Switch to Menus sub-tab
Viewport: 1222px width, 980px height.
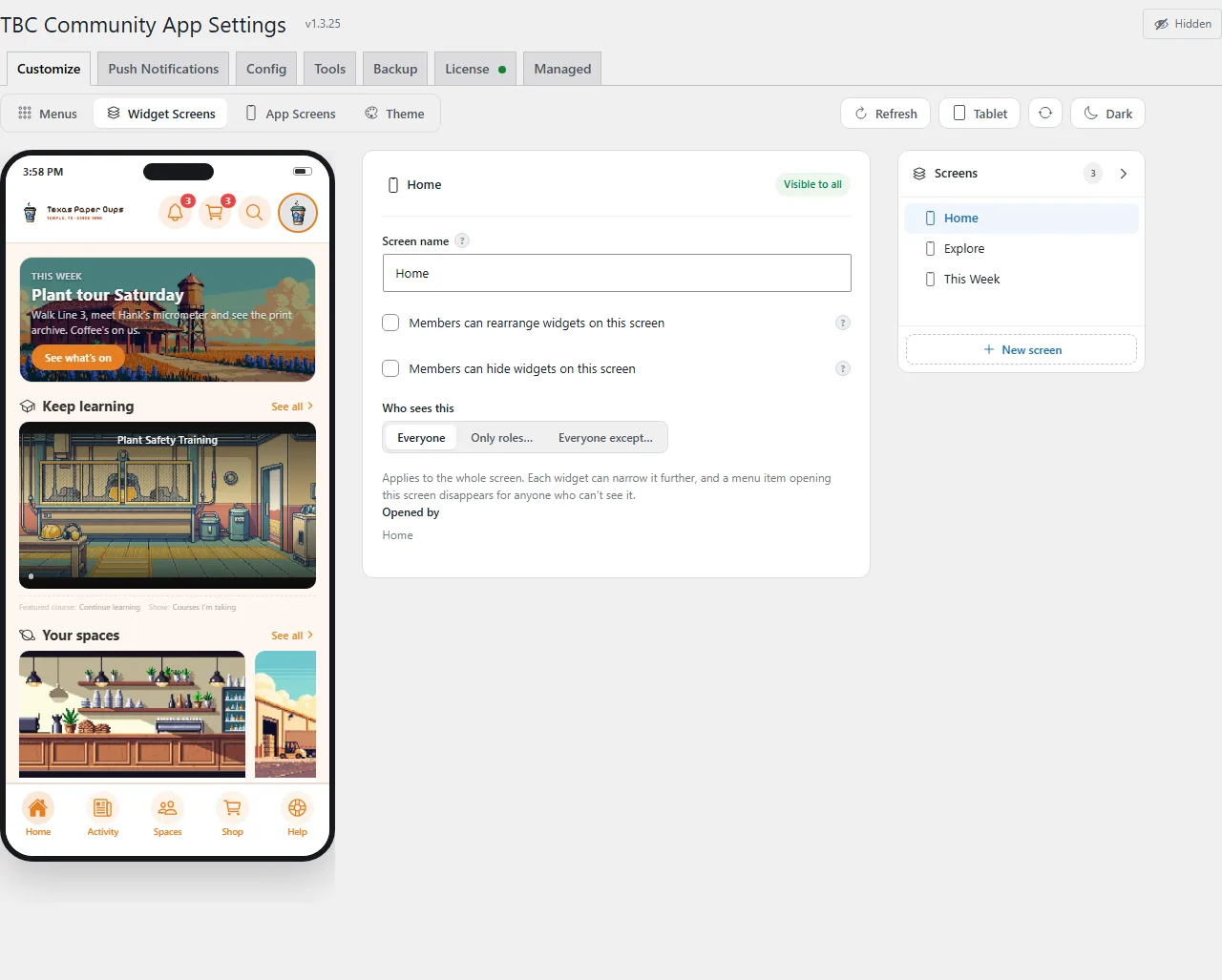(48, 114)
